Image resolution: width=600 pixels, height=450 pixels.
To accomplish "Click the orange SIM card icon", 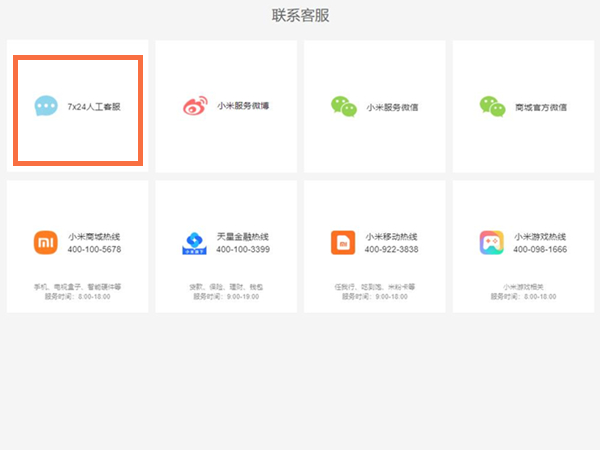I will [x=343, y=242].
